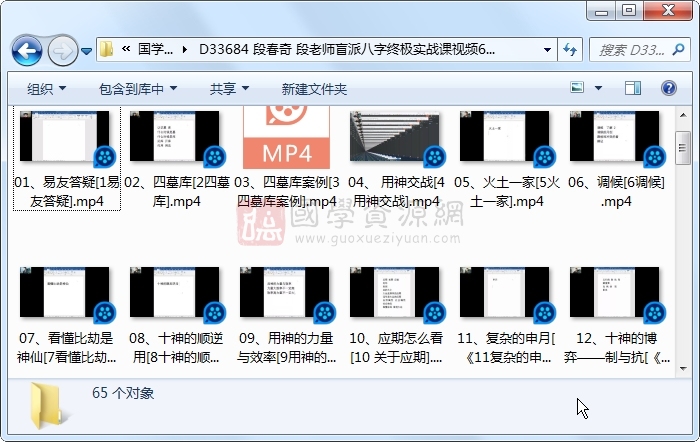Image resolution: width=700 pixels, height=442 pixels.
Task: Select thumbnail of 09、用神的力量与效率 video
Action: tap(285, 292)
